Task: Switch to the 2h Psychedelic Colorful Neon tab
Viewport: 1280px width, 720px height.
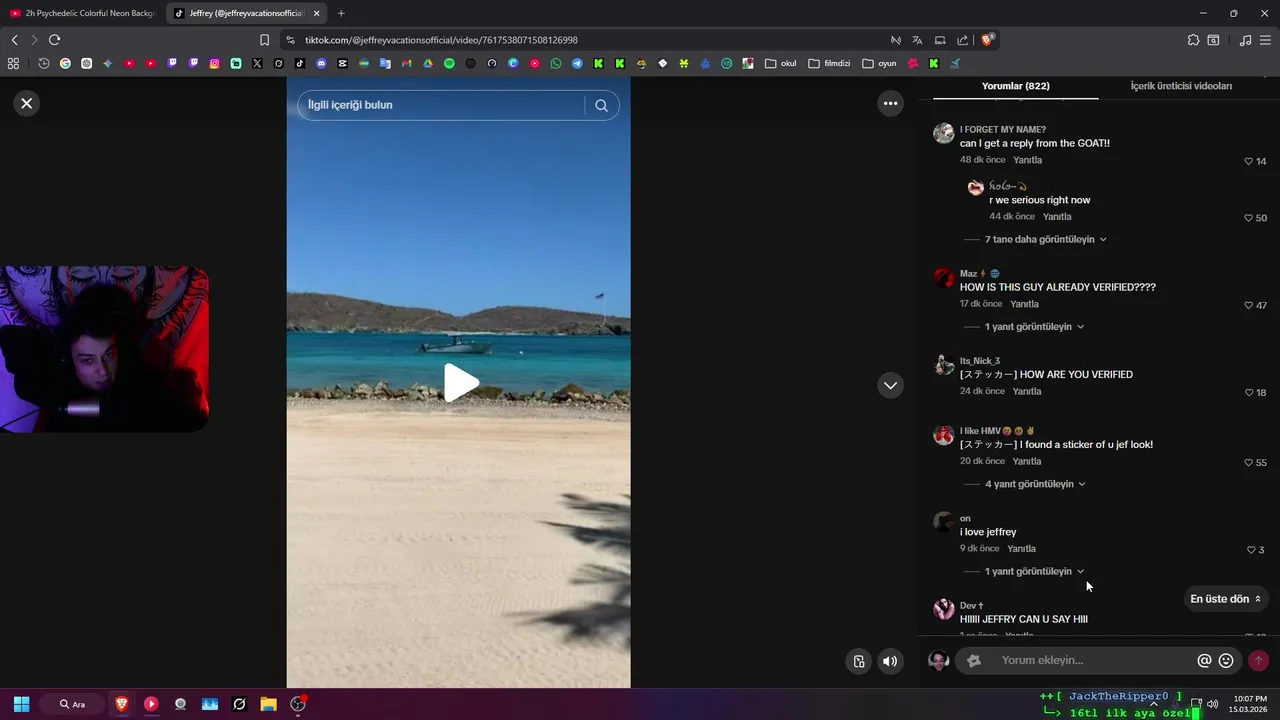Action: click(82, 13)
